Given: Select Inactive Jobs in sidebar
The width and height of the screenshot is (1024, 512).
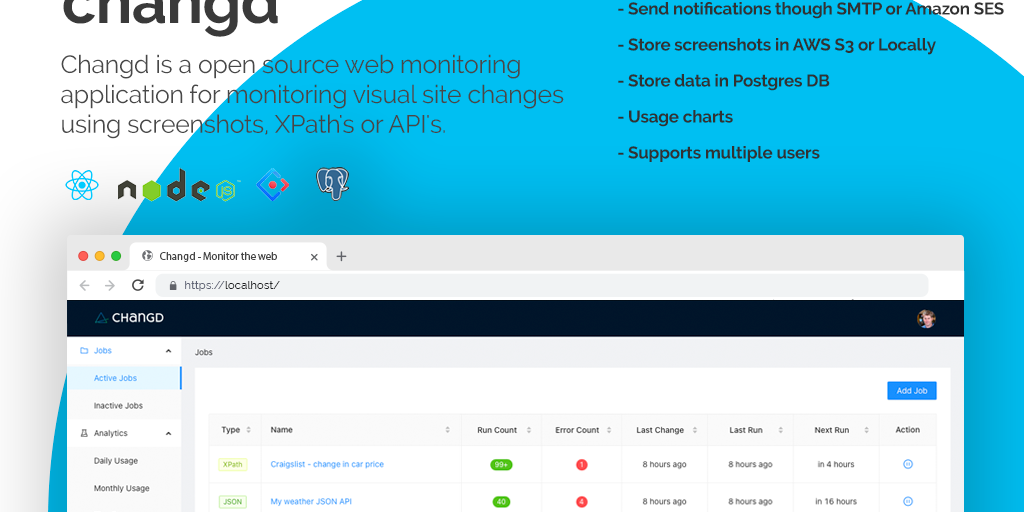Looking at the screenshot, I should click(124, 406).
